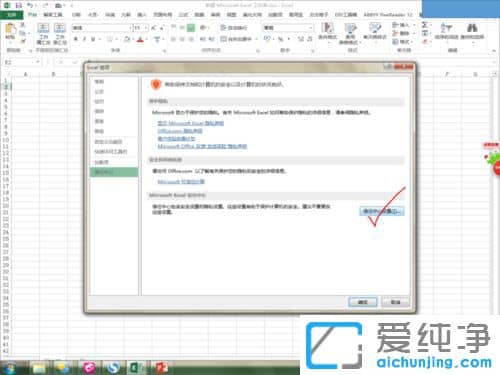Toggle Bold formatting in the ribbon
This screenshot has height=375, width=500.
(x=76, y=39)
